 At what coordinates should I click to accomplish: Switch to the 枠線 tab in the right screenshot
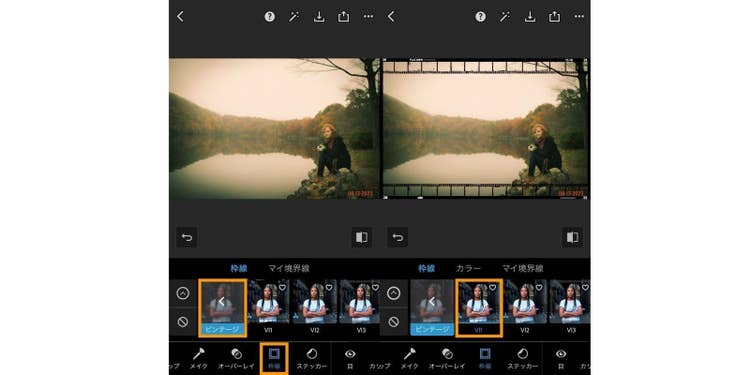[427, 268]
